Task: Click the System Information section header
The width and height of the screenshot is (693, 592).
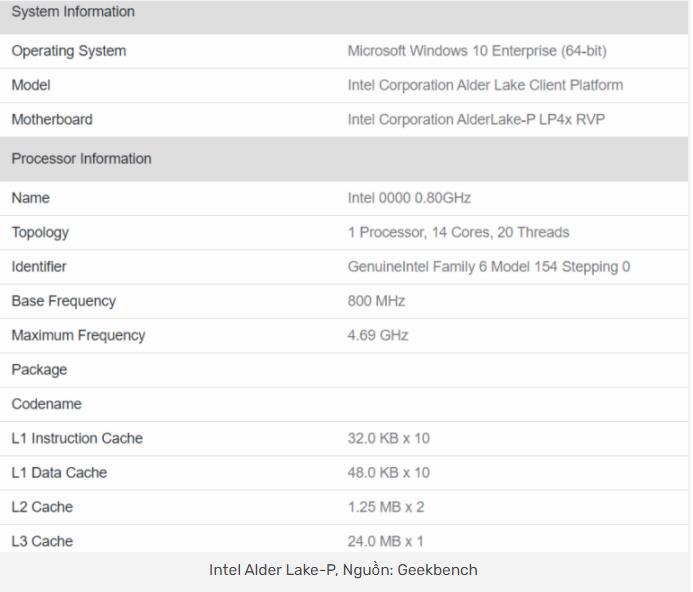Action: 73,12
